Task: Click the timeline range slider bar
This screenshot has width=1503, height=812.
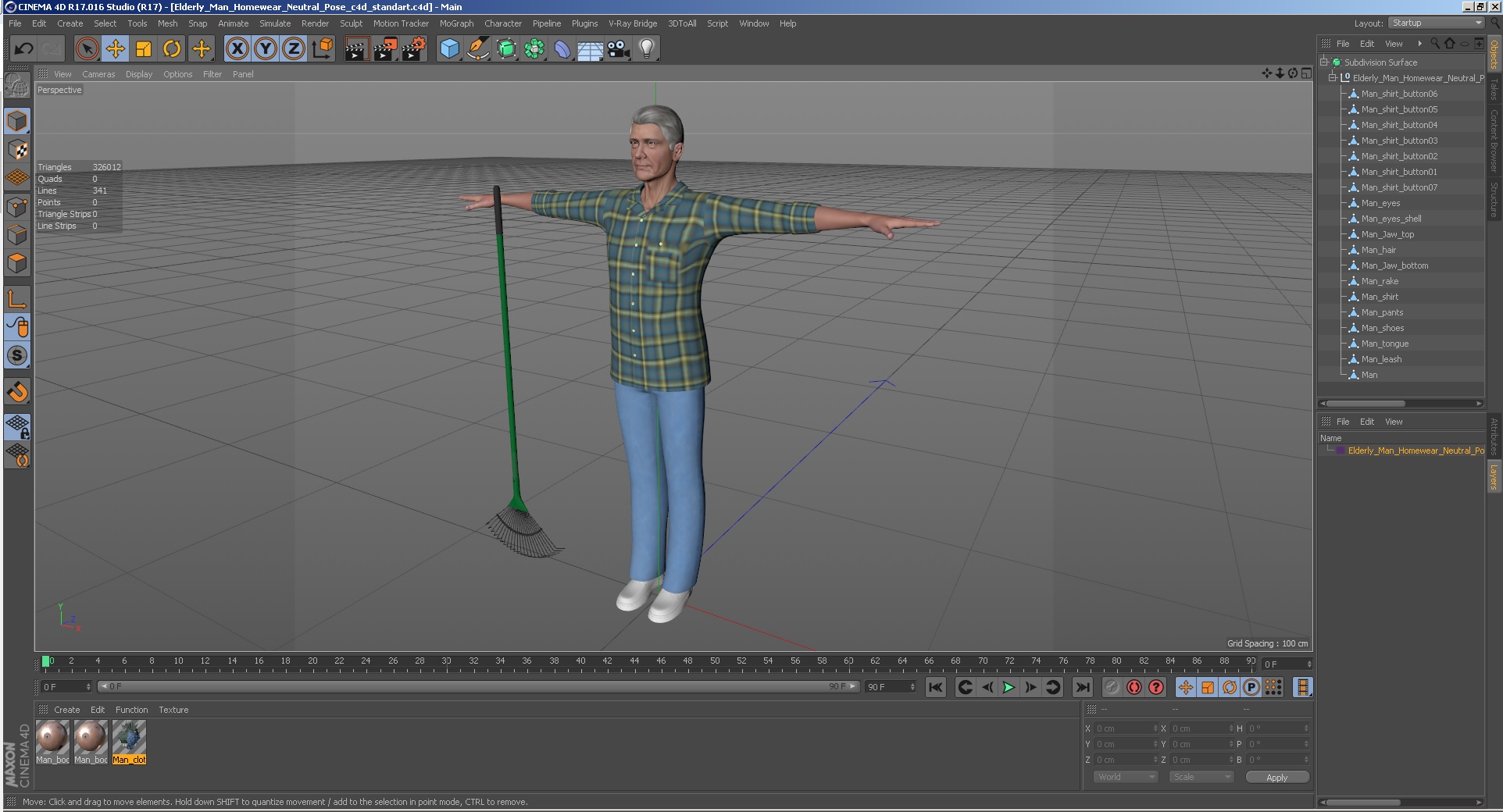Action: tap(479, 686)
